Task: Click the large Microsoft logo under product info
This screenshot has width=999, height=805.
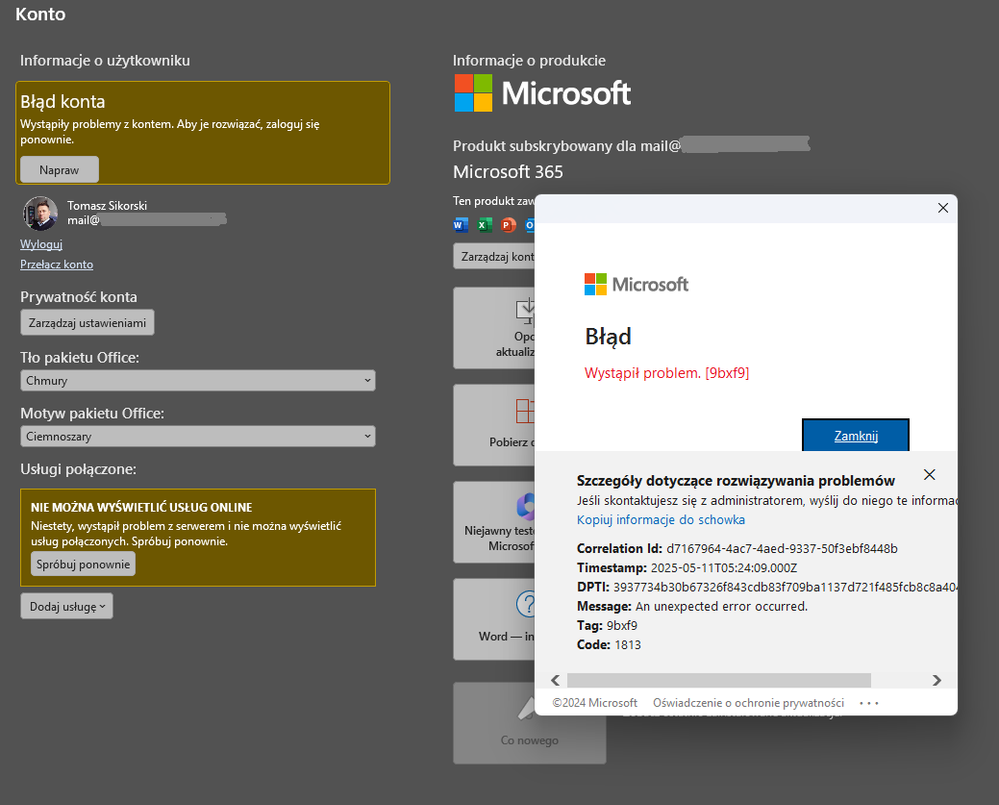Action: [542, 93]
